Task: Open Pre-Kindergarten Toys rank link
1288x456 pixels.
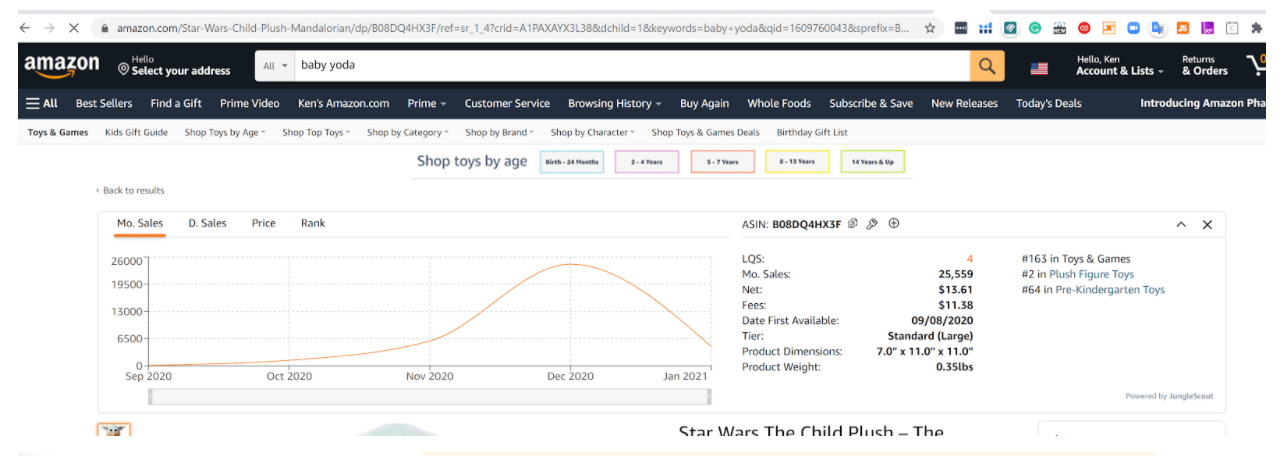Action: pyautogui.click(x=1110, y=290)
